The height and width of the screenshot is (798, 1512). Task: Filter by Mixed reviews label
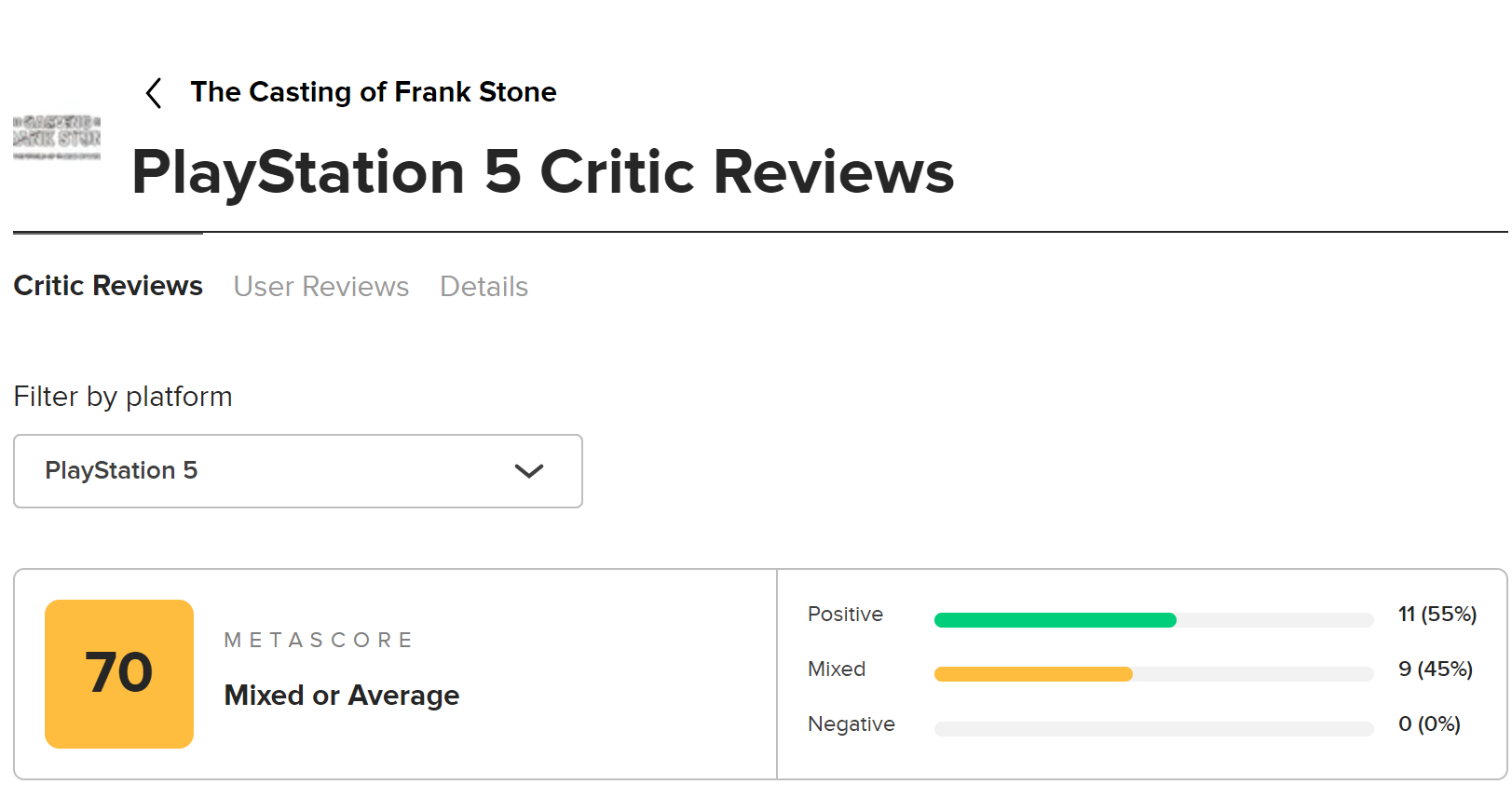(x=837, y=670)
